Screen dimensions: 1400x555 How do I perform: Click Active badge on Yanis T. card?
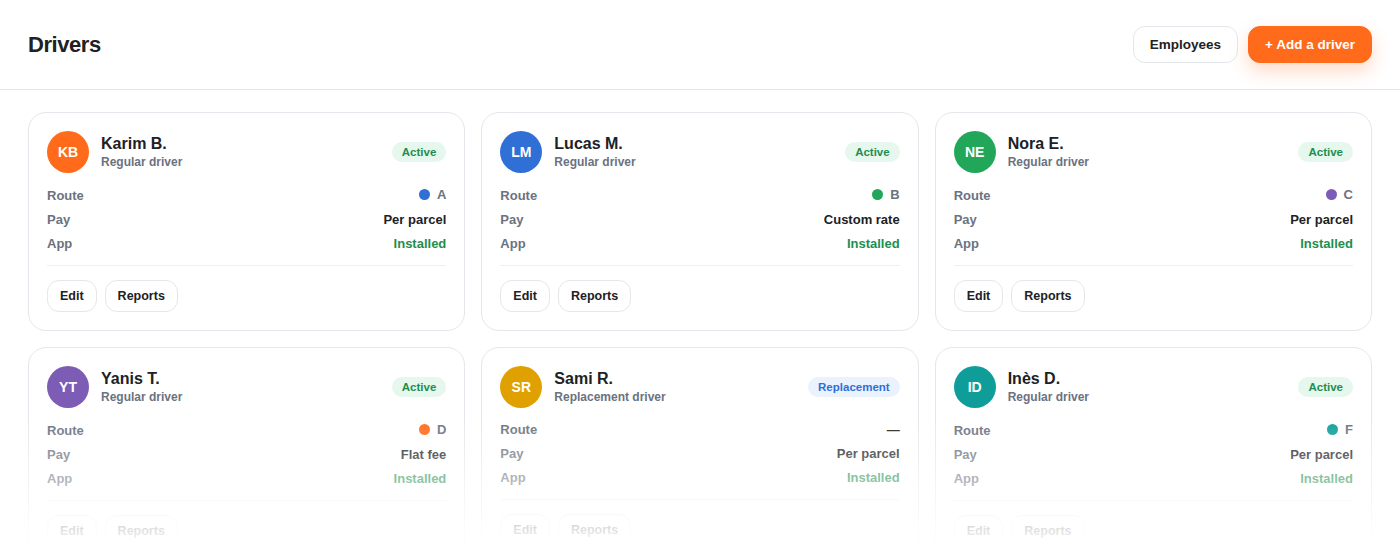pyautogui.click(x=419, y=387)
